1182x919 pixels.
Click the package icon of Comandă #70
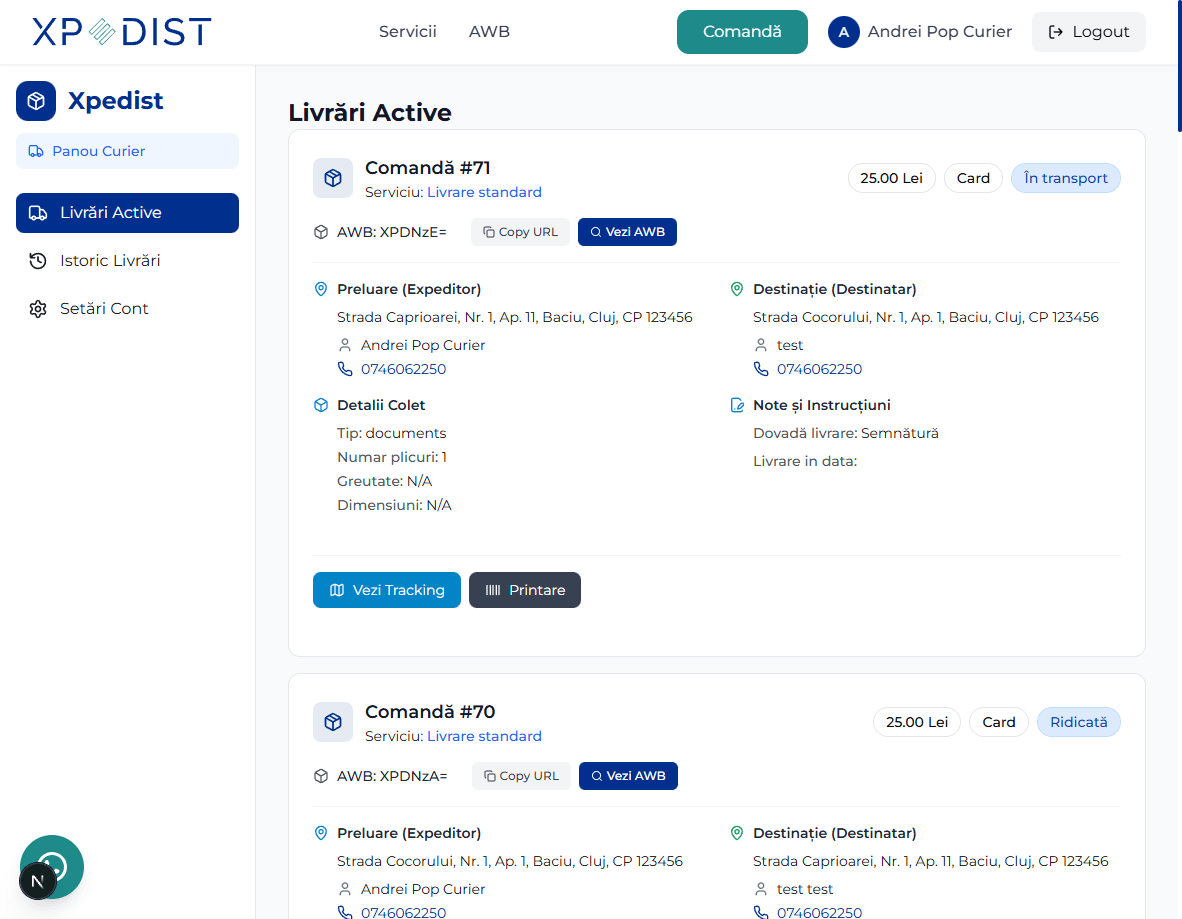(x=333, y=722)
